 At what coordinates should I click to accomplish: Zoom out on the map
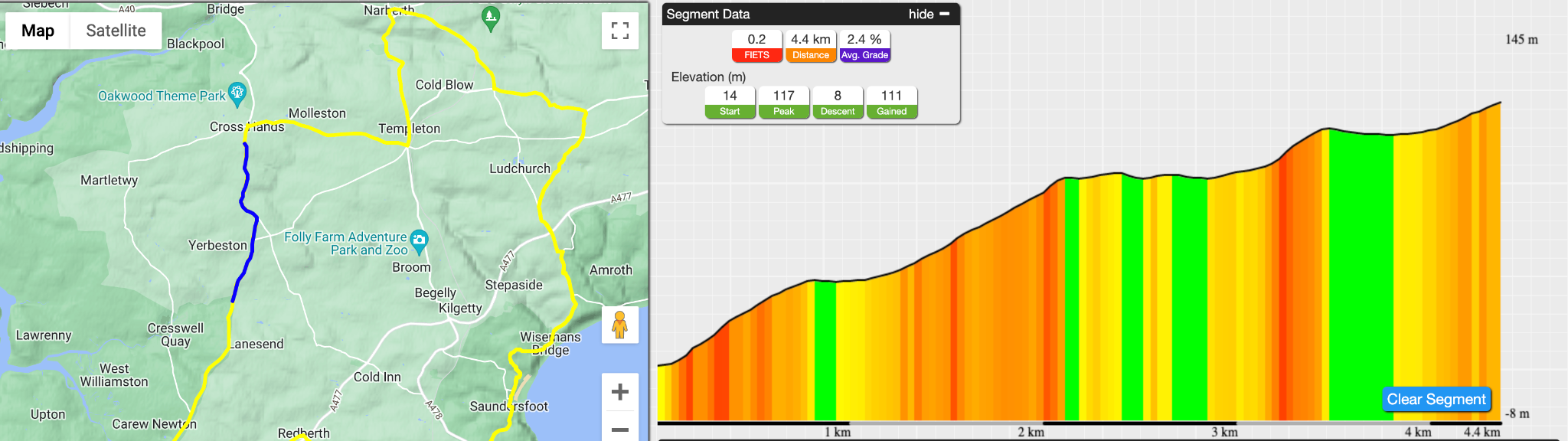click(x=620, y=429)
